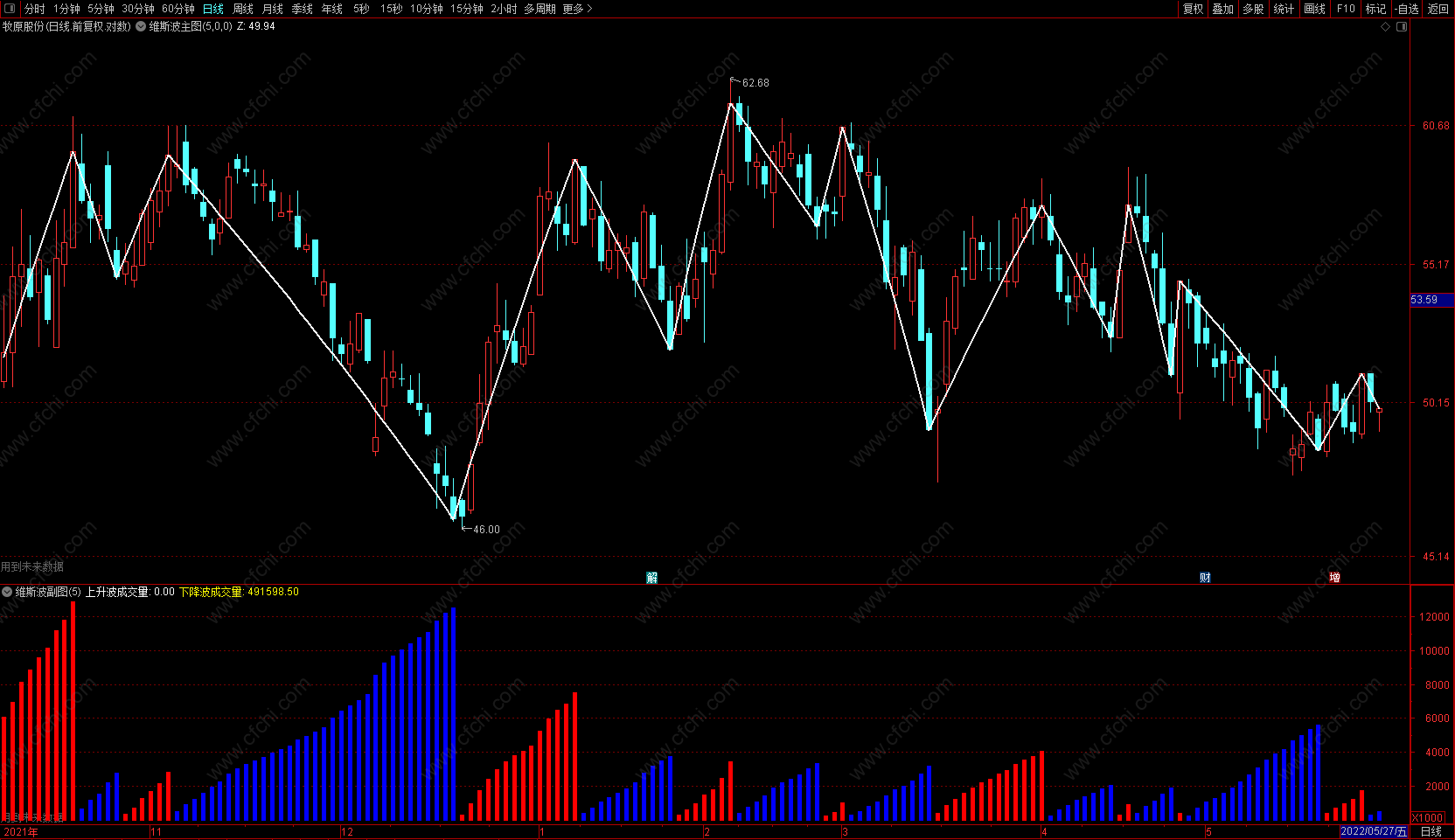This screenshot has height=840, width=1455.
Task: Switch to the 周线 weekly period tab
Action: [x=243, y=9]
